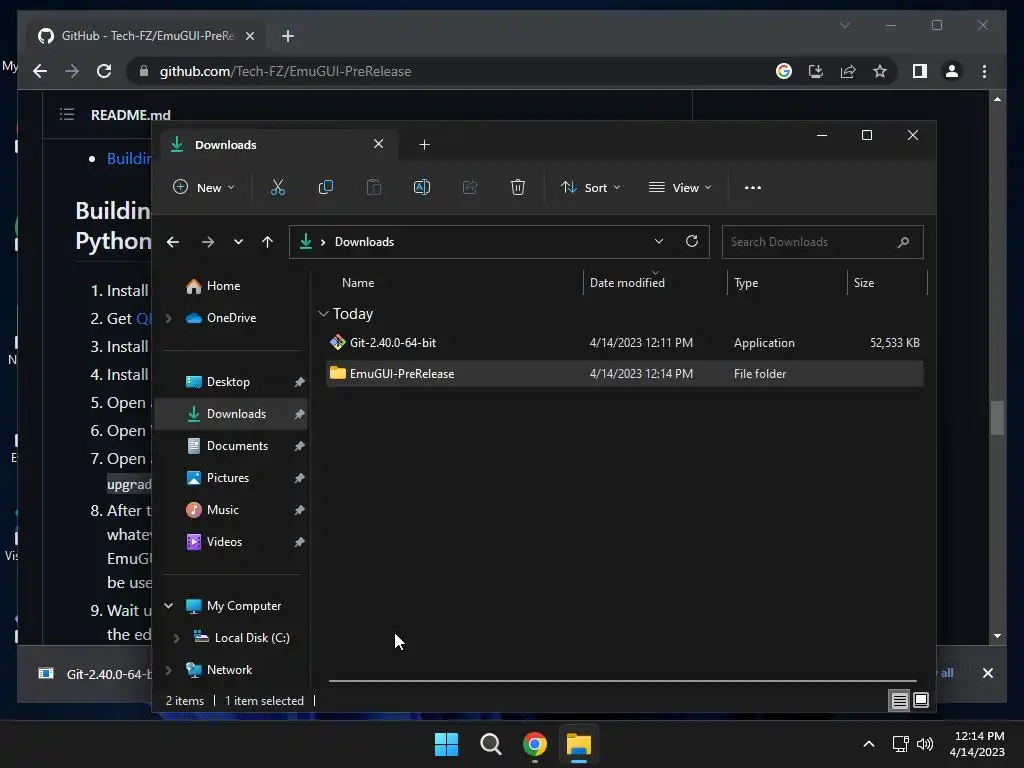The width and height of the screenshot is (1024, 768).
Task: Open Chrome three-dot menu
Action: [x=984, y=71]
